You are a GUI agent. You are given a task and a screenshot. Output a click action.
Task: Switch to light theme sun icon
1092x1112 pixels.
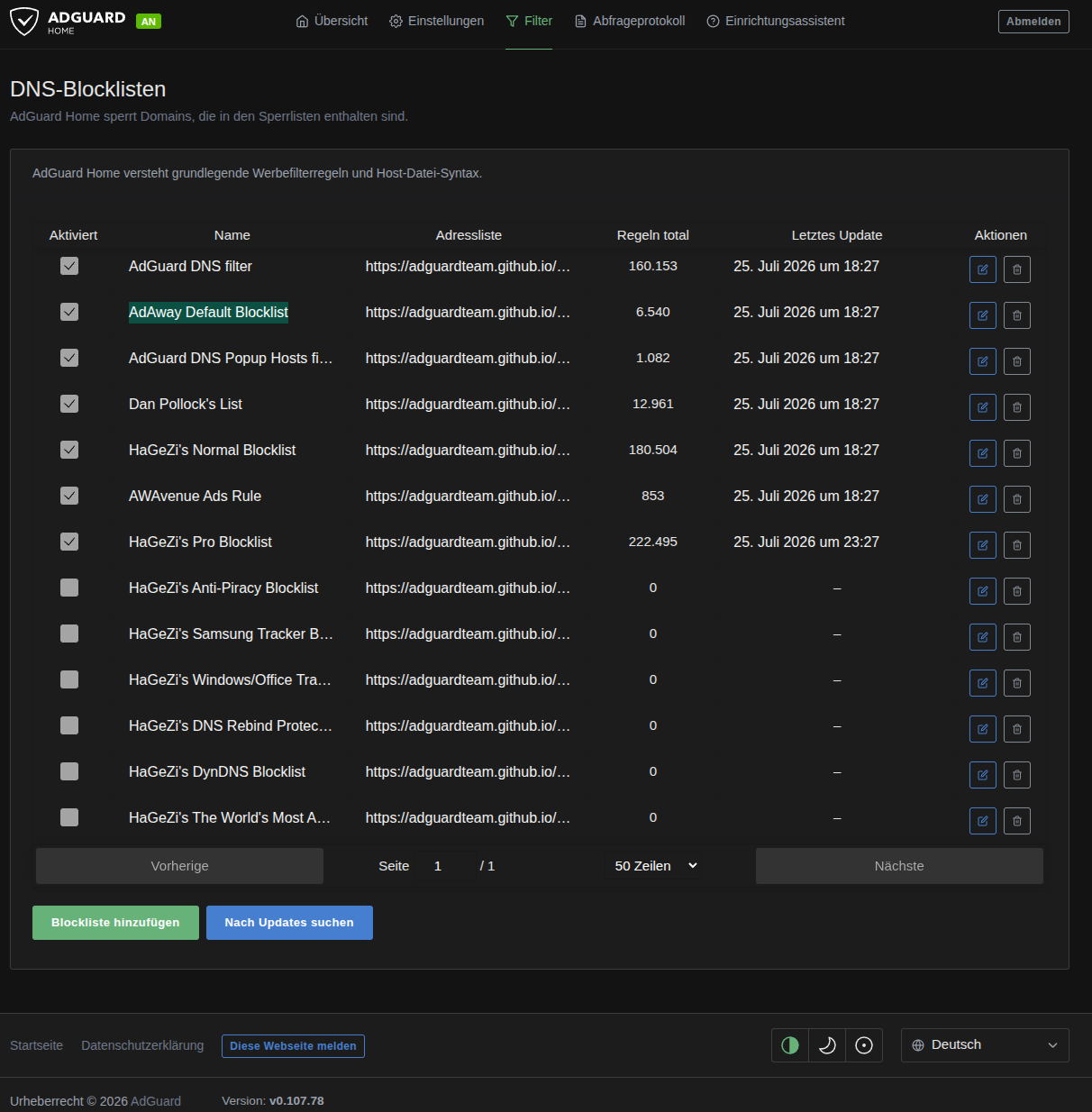point(864,1045)
